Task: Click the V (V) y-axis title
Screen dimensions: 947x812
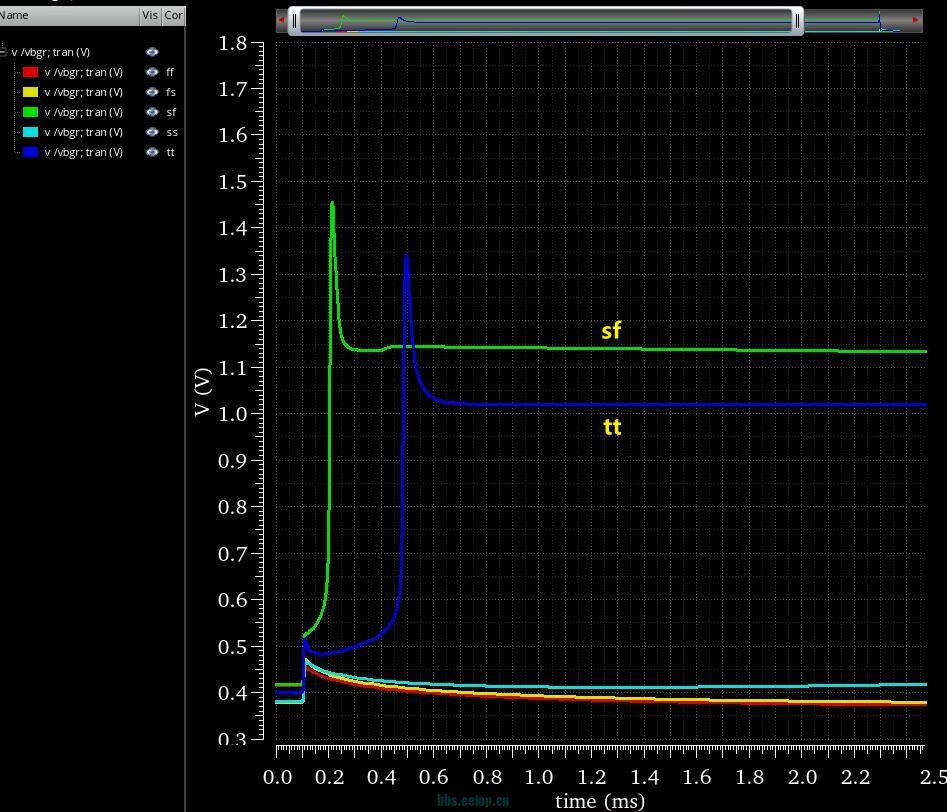Action: (x=203, y=392)
